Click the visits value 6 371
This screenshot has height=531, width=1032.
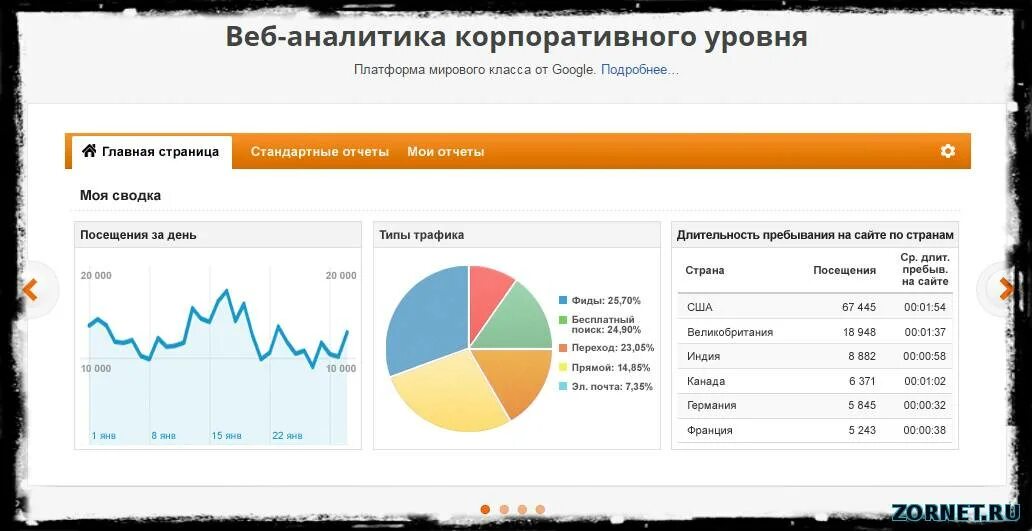click(x=862, y=382)
